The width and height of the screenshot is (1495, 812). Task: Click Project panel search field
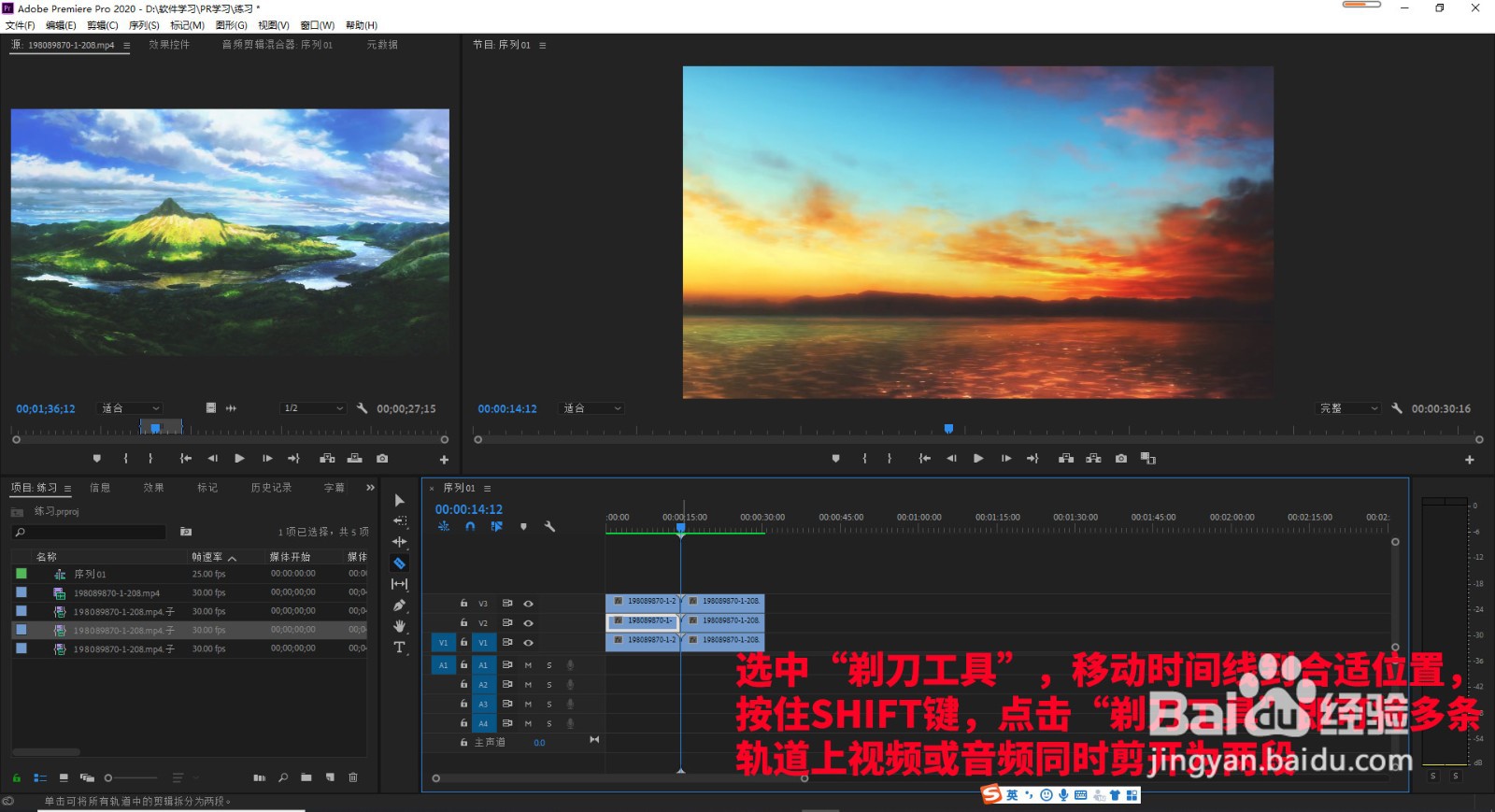click(x=89, y=532)
